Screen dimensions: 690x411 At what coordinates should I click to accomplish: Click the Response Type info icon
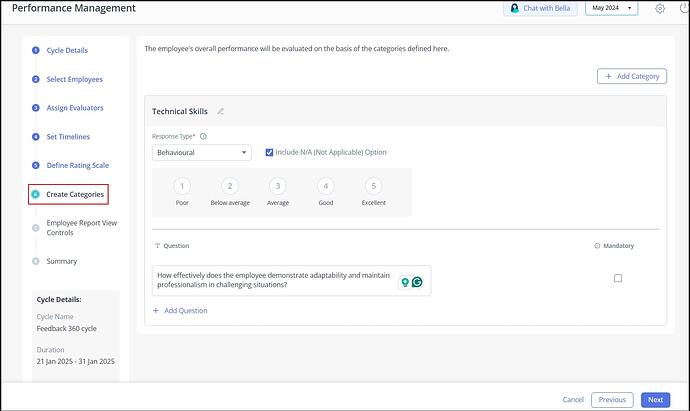coord(203,136)
